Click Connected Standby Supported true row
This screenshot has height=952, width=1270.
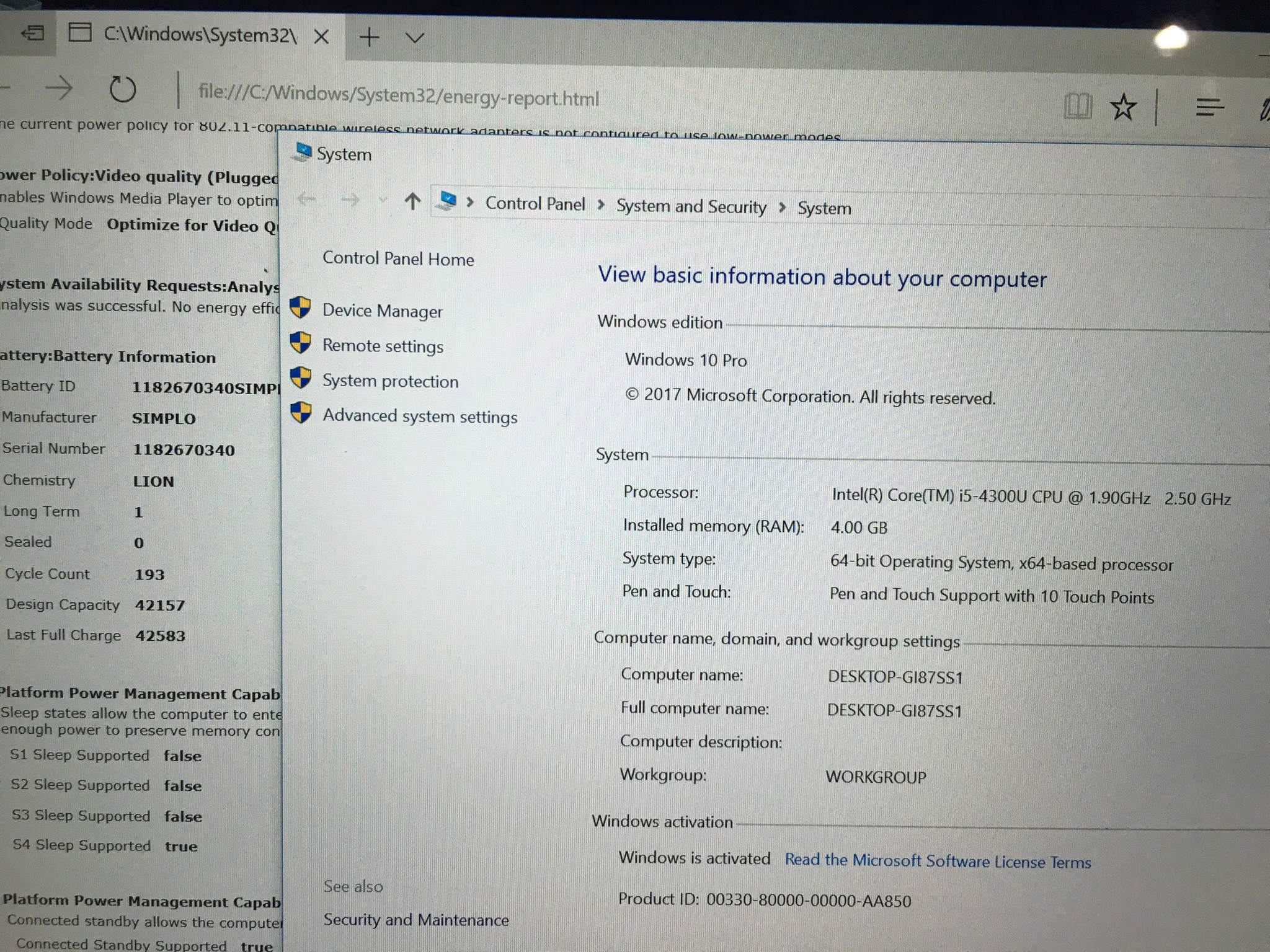[x=144, y=945]
